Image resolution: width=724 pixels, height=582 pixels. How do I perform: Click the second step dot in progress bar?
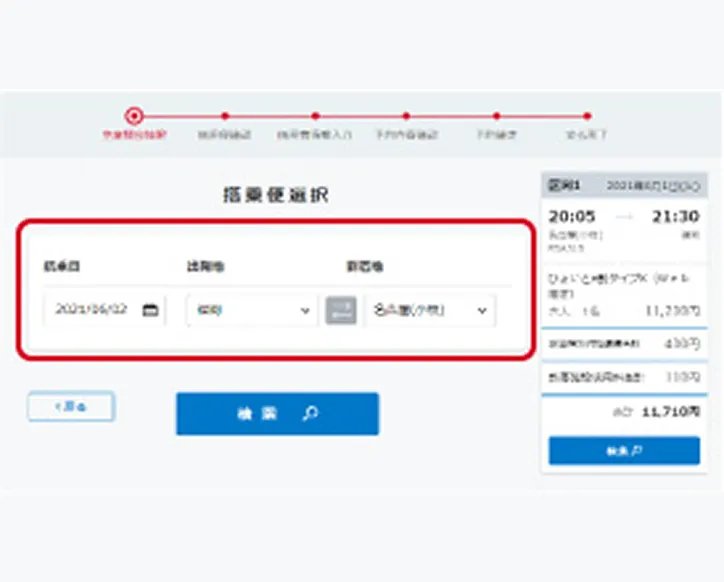coord(225,116)
